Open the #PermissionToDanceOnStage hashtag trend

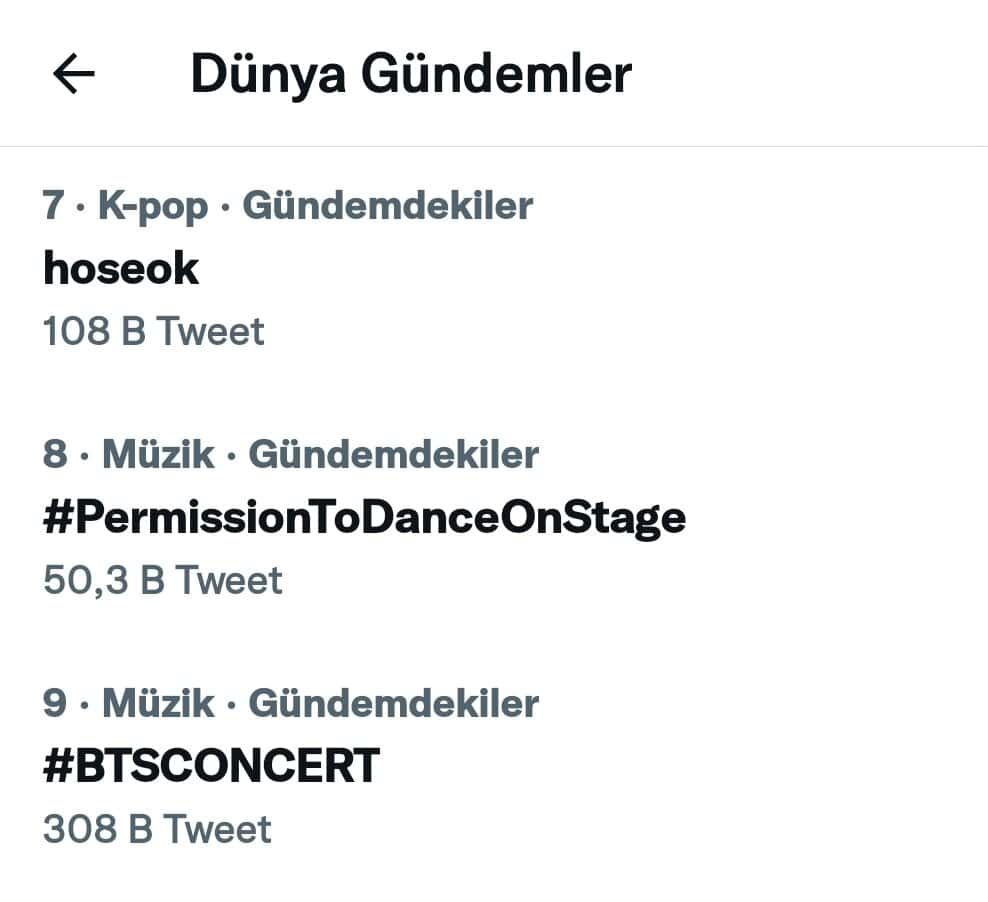pyautogui.click(x=364, y=517)
